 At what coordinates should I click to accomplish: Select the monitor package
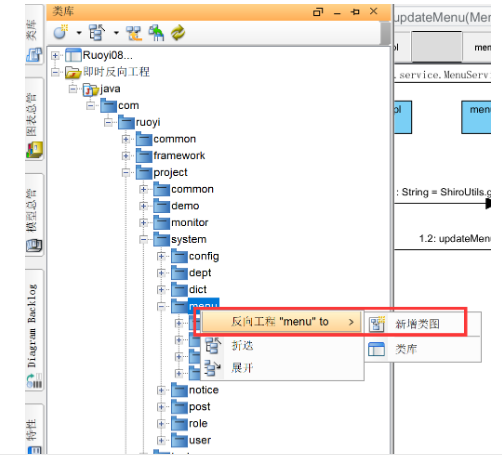coord(181,223)
